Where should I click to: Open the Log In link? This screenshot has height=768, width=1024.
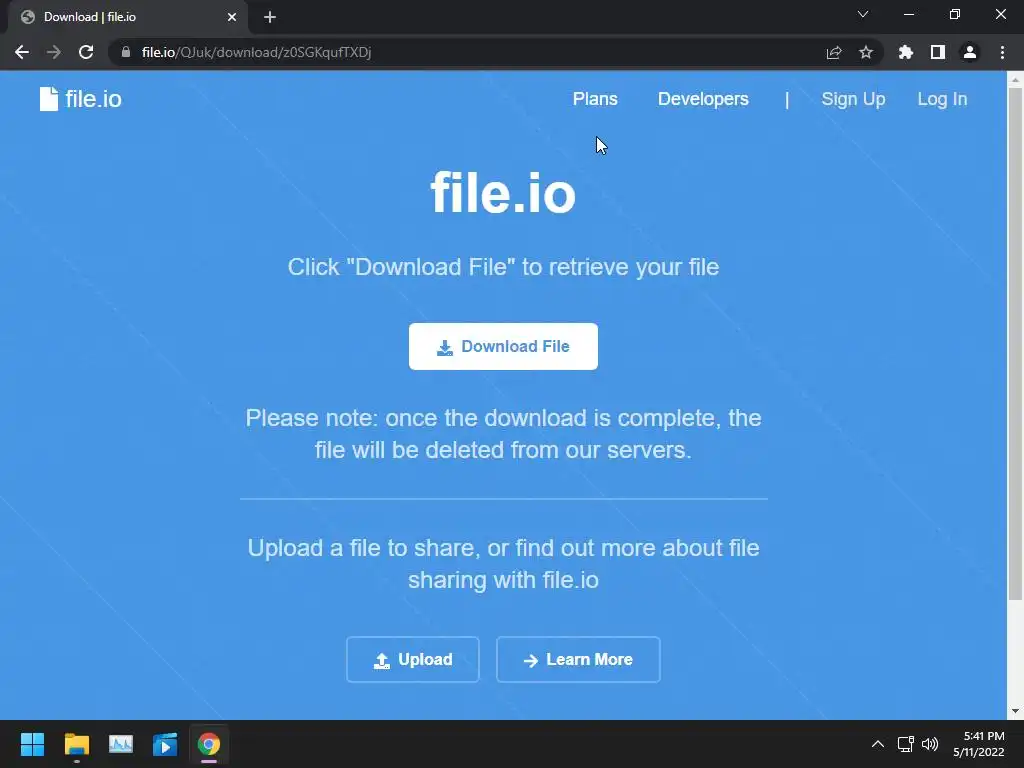point(942,99)
